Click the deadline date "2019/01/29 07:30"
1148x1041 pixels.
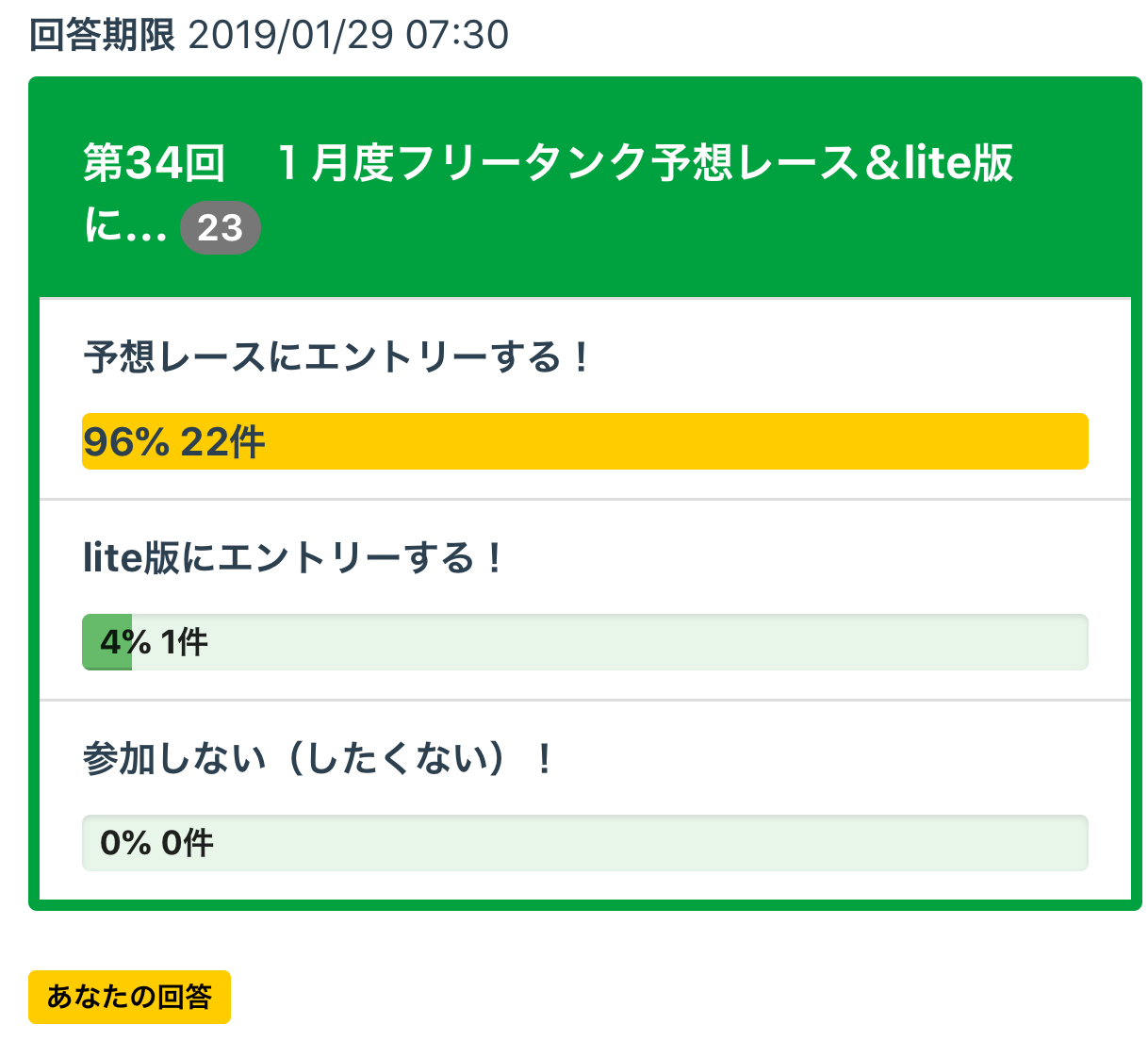[349, 36]
